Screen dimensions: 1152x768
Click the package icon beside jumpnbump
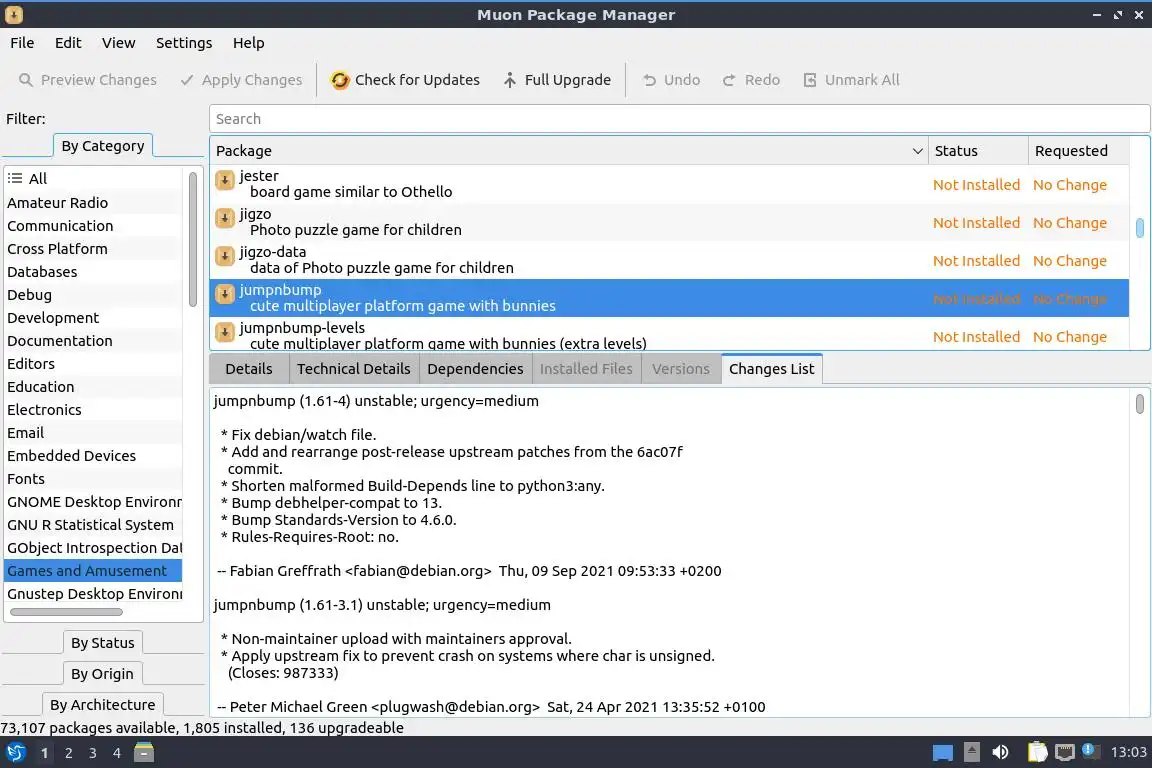pos(225,294)
